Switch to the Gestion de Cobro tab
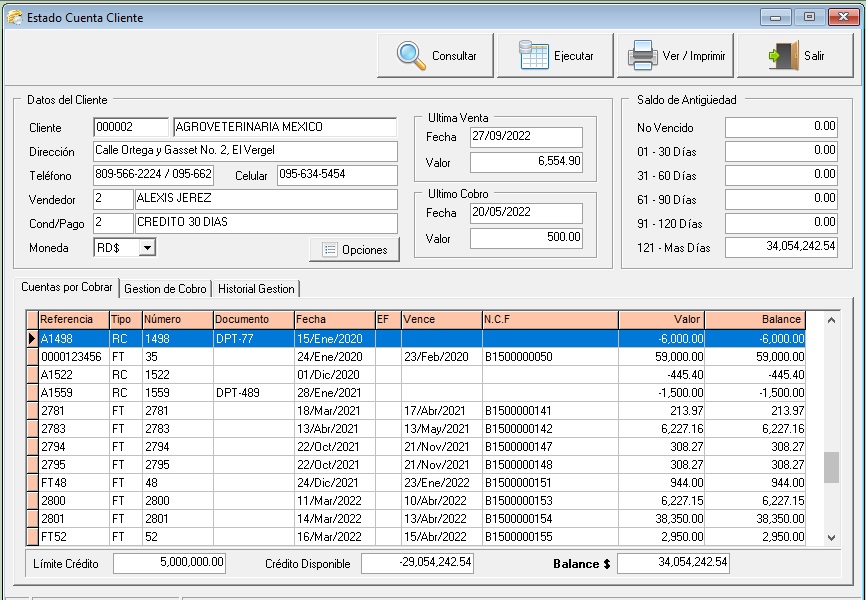 [x=166, y=289]
